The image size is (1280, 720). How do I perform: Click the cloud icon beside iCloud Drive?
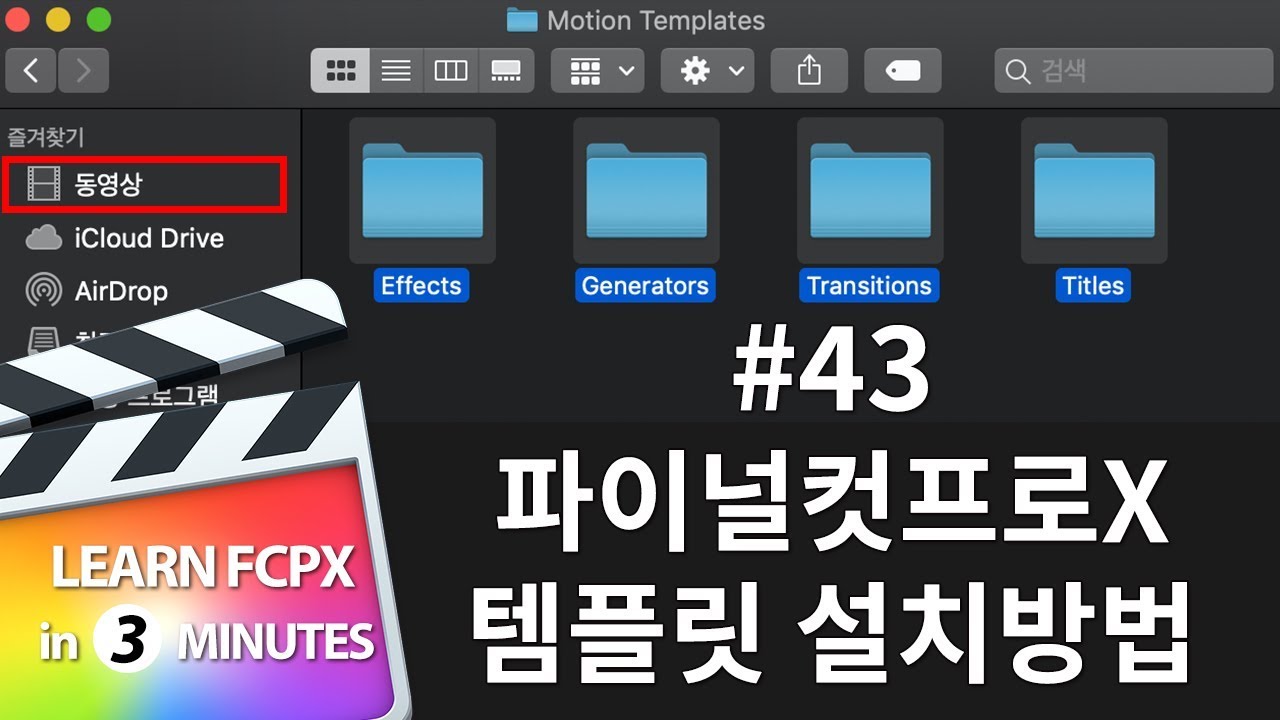point(43,238)
